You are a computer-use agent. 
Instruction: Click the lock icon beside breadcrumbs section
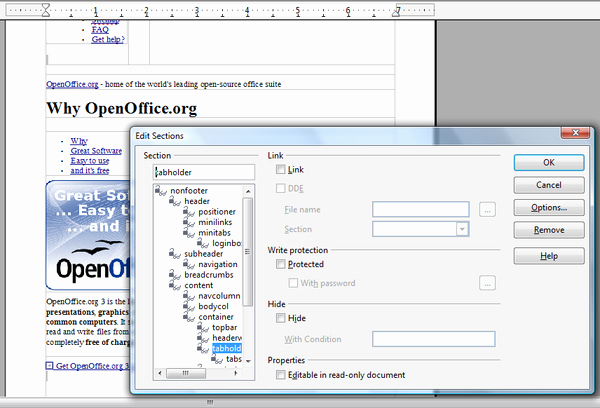click(x=175, y=274)
